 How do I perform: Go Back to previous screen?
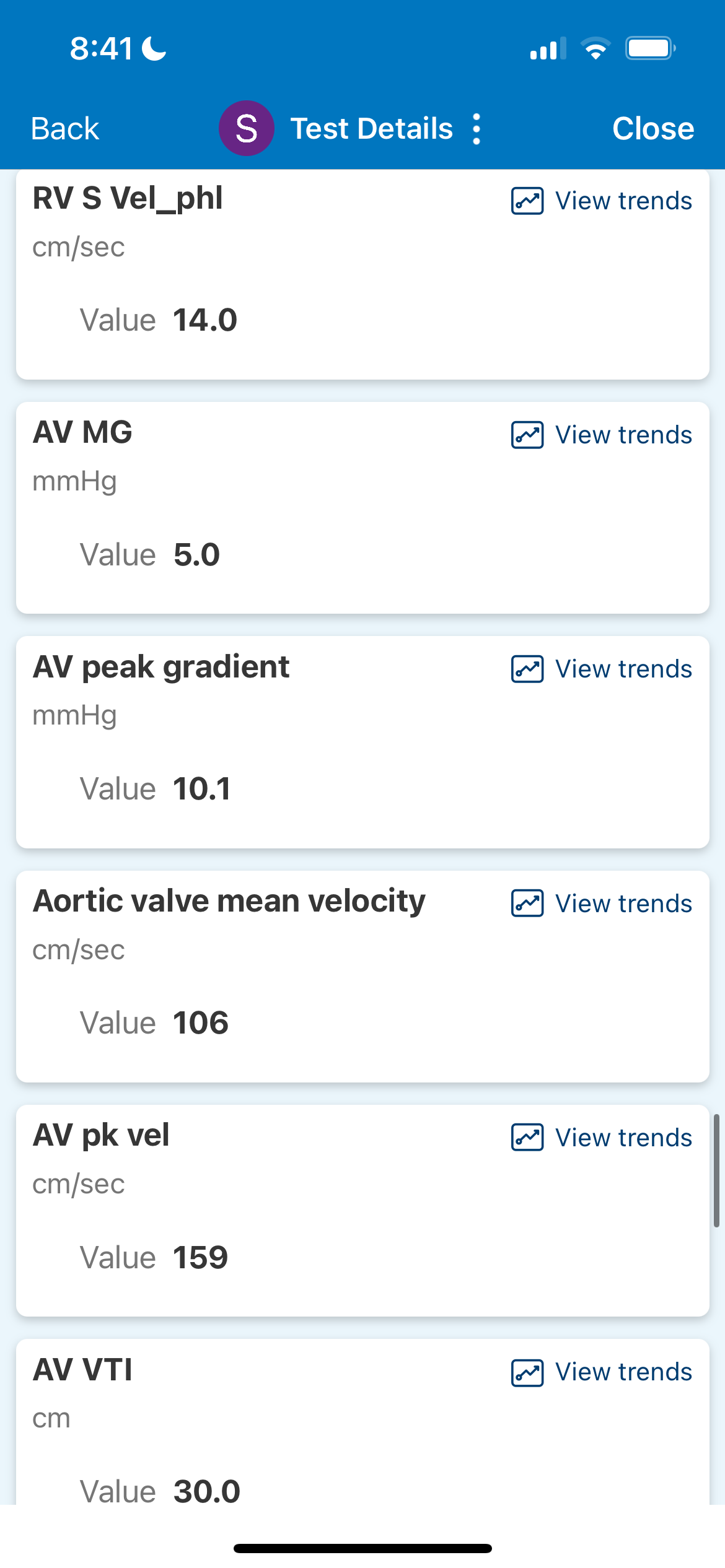click(x=65, y=129)
